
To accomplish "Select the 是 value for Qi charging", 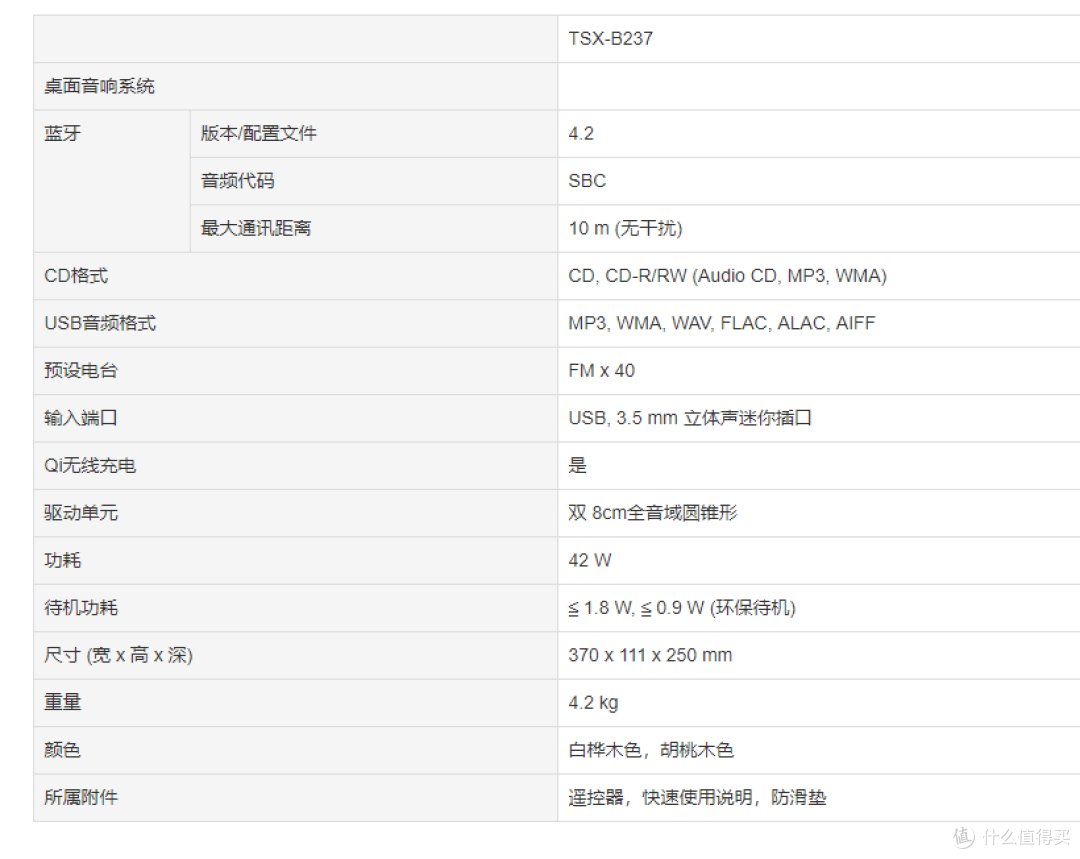I will (x=577, y=466).
